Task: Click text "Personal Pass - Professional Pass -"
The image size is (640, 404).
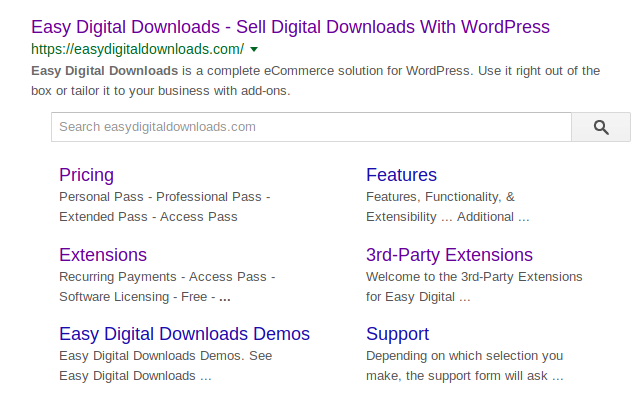Action: point(165,197)
